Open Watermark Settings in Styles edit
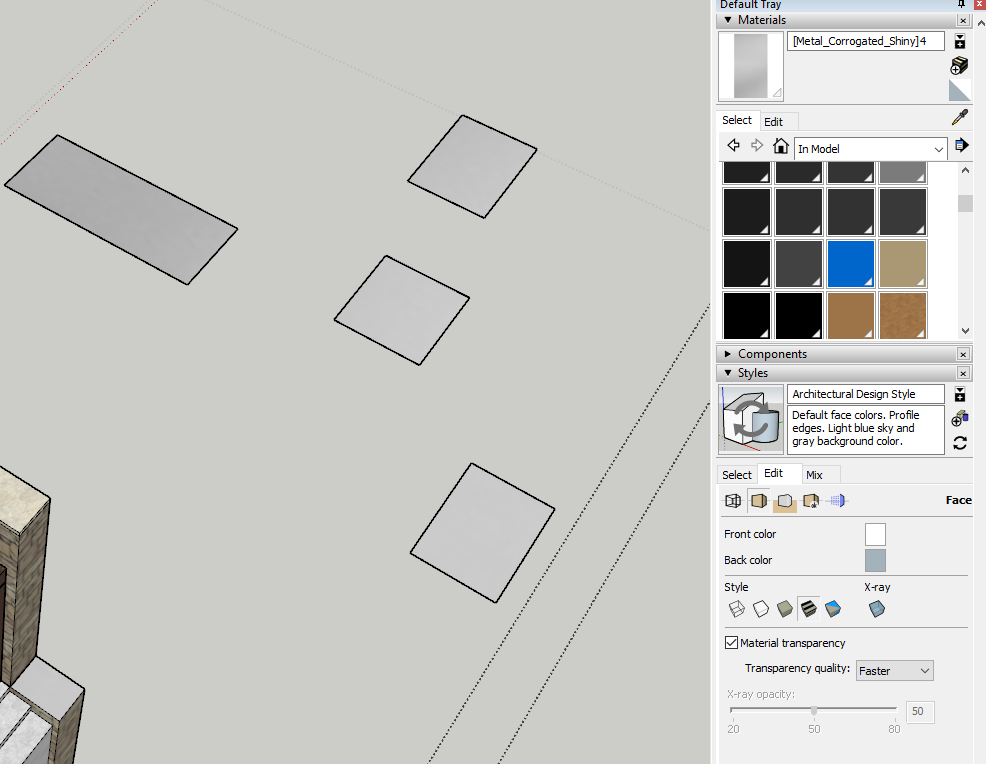 coord(811,501)
